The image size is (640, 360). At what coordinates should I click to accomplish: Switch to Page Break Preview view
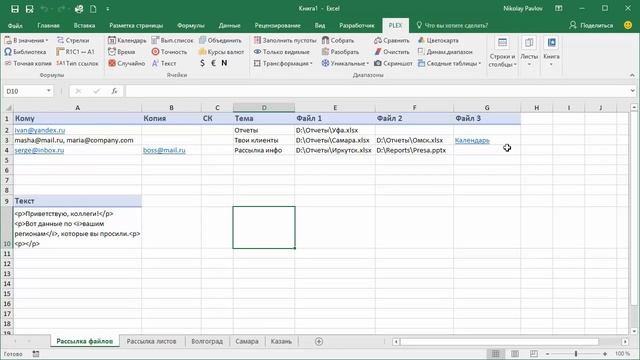click(x=533, y=353)
